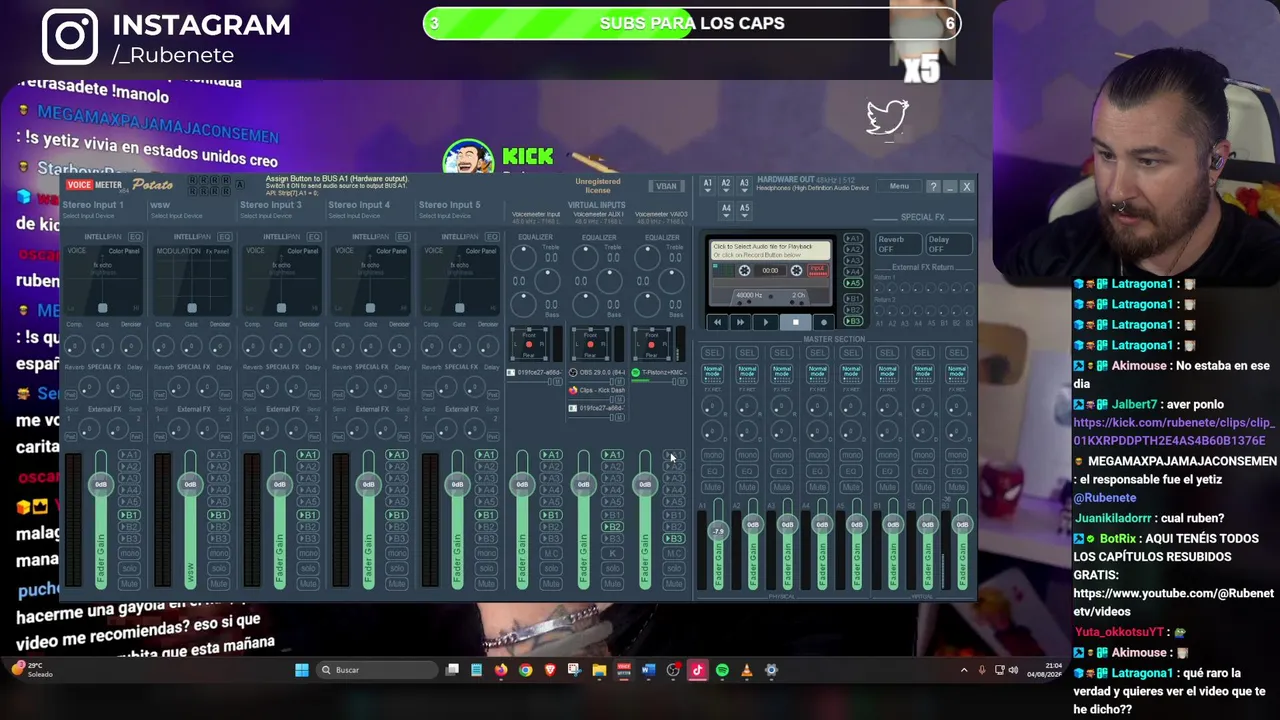Open Firefox from the taskbar
Viewport: 1280px width, 720px height.
coord(501,670)
